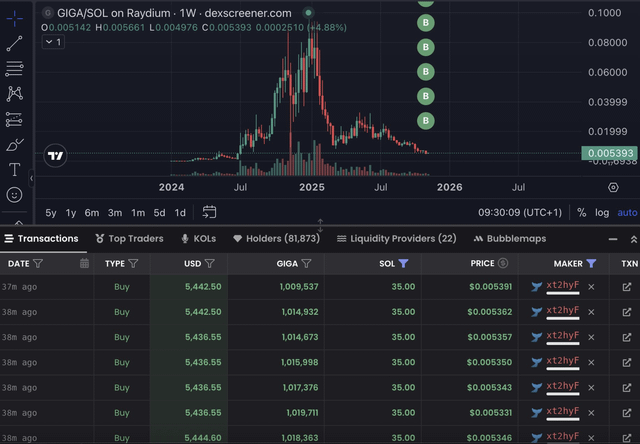Open chart settings gear icon
Viewport: 640px width, 444px height.
click(x=613, y=187)
